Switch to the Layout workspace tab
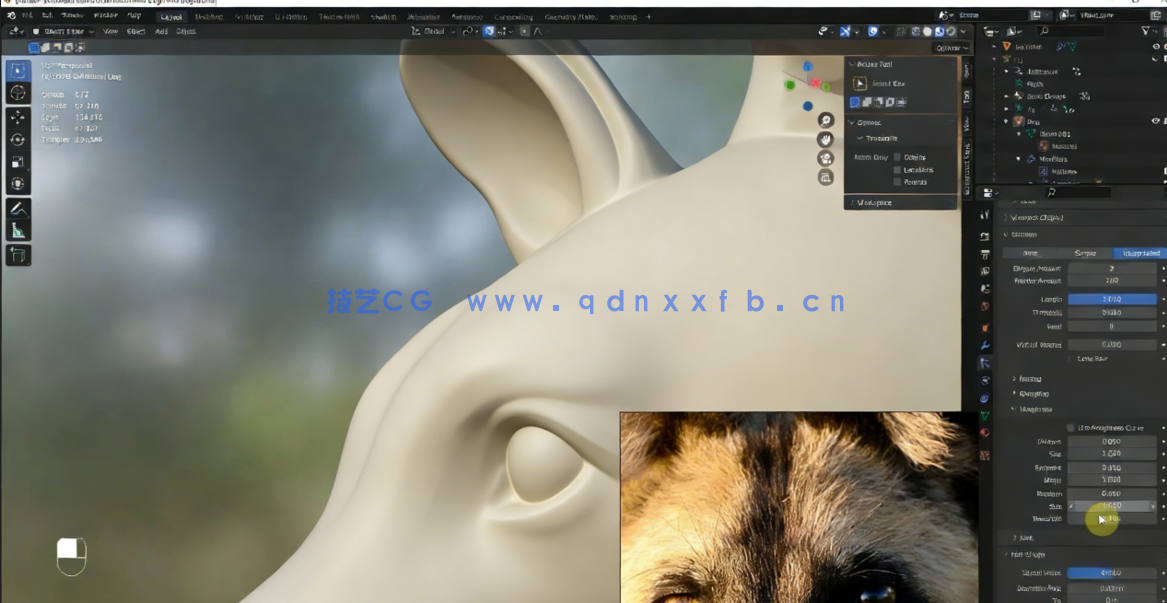Viewport: 1167px width, 603px height. click(x=170, y=15)
